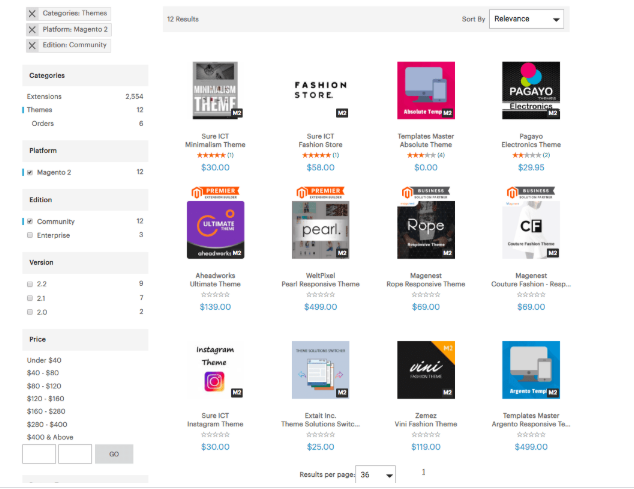634x489 pixels.
Task: Click the $139.00 price of Ultimate Theme
Action: click(215, 307)
